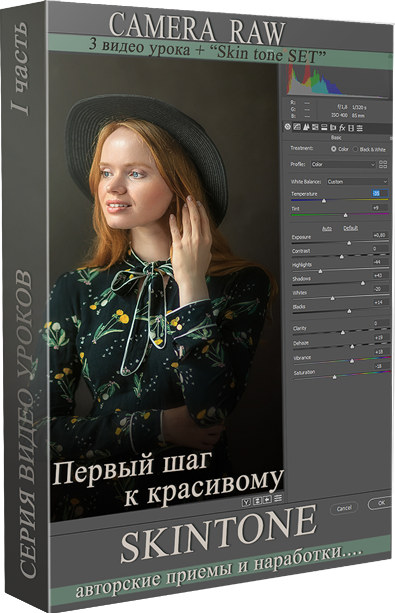Click the 'White Balance:' label
This screenshot has height=613, width=395.
click(305, 182)
